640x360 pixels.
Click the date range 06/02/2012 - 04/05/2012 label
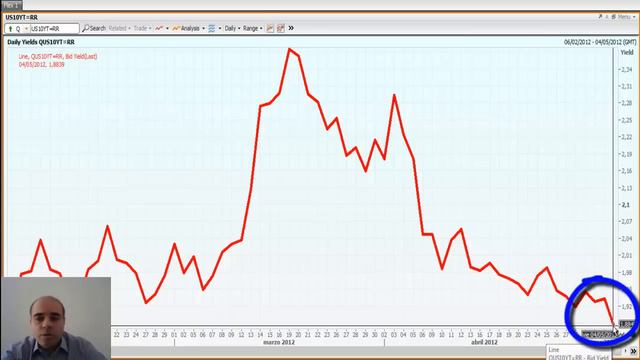click(x=600, y=42)
